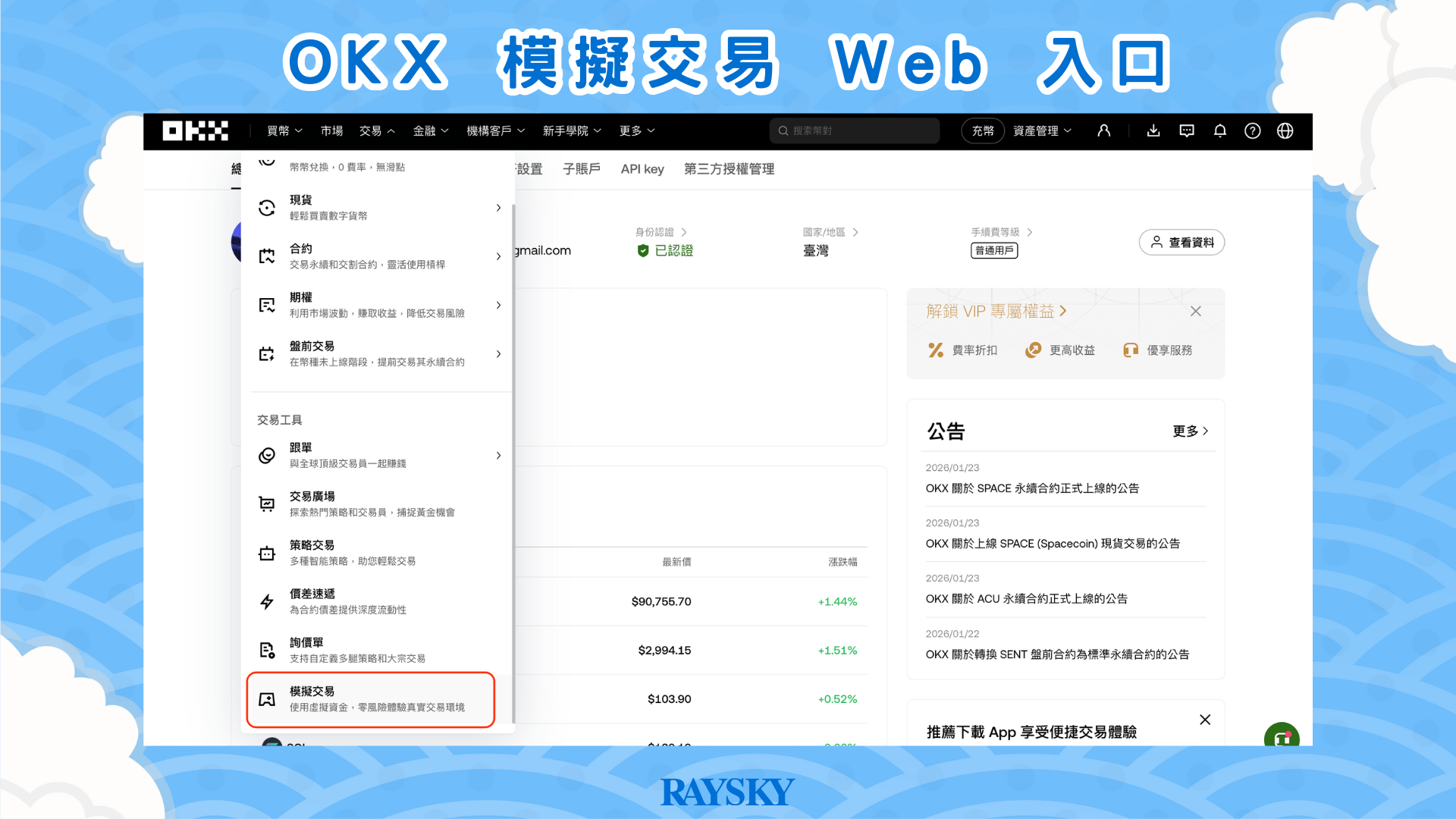
Task: Open the notifications bell
Action: click(x=1219, y=130)
